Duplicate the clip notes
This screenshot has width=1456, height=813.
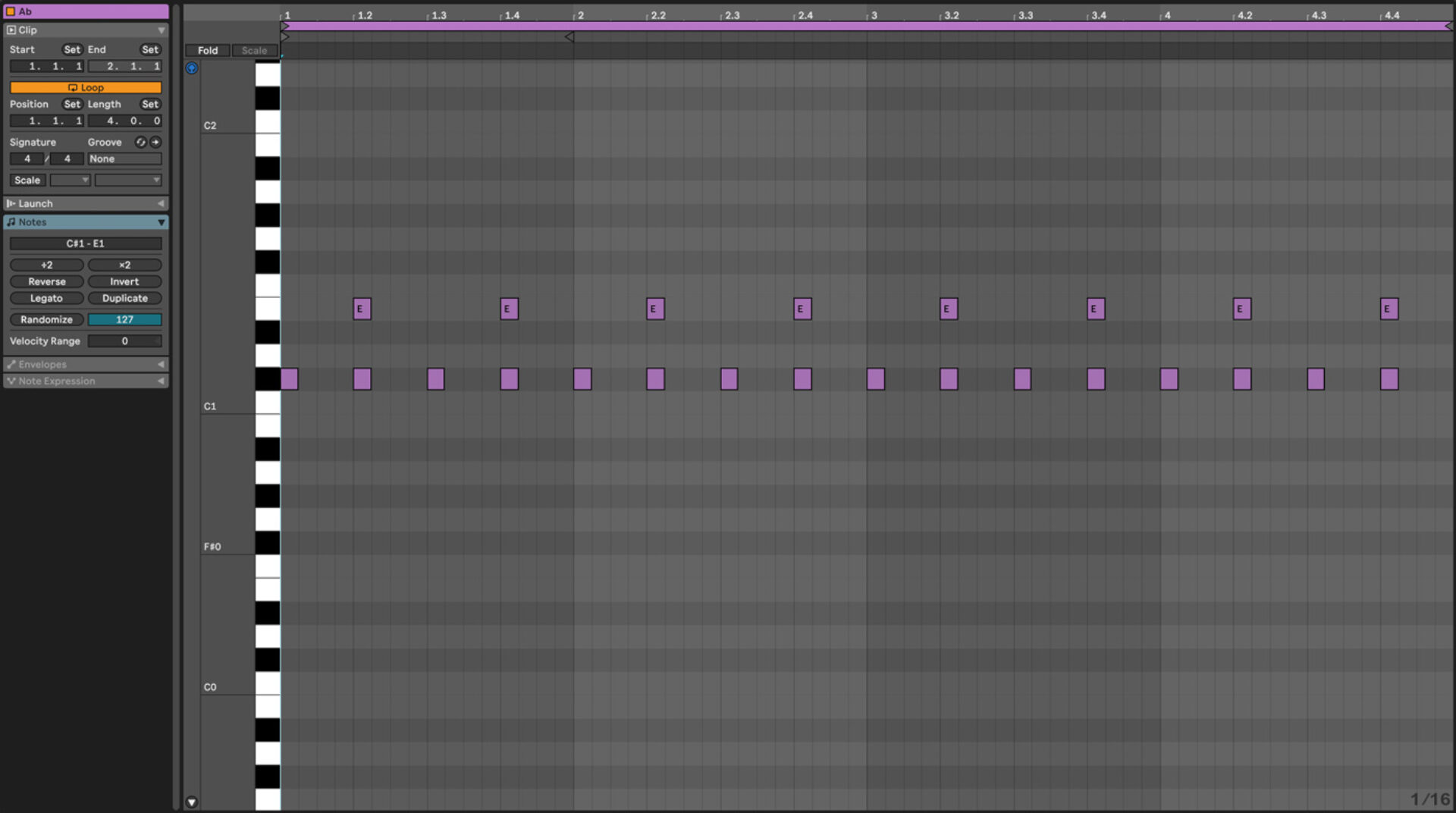[x=124, y=298]
